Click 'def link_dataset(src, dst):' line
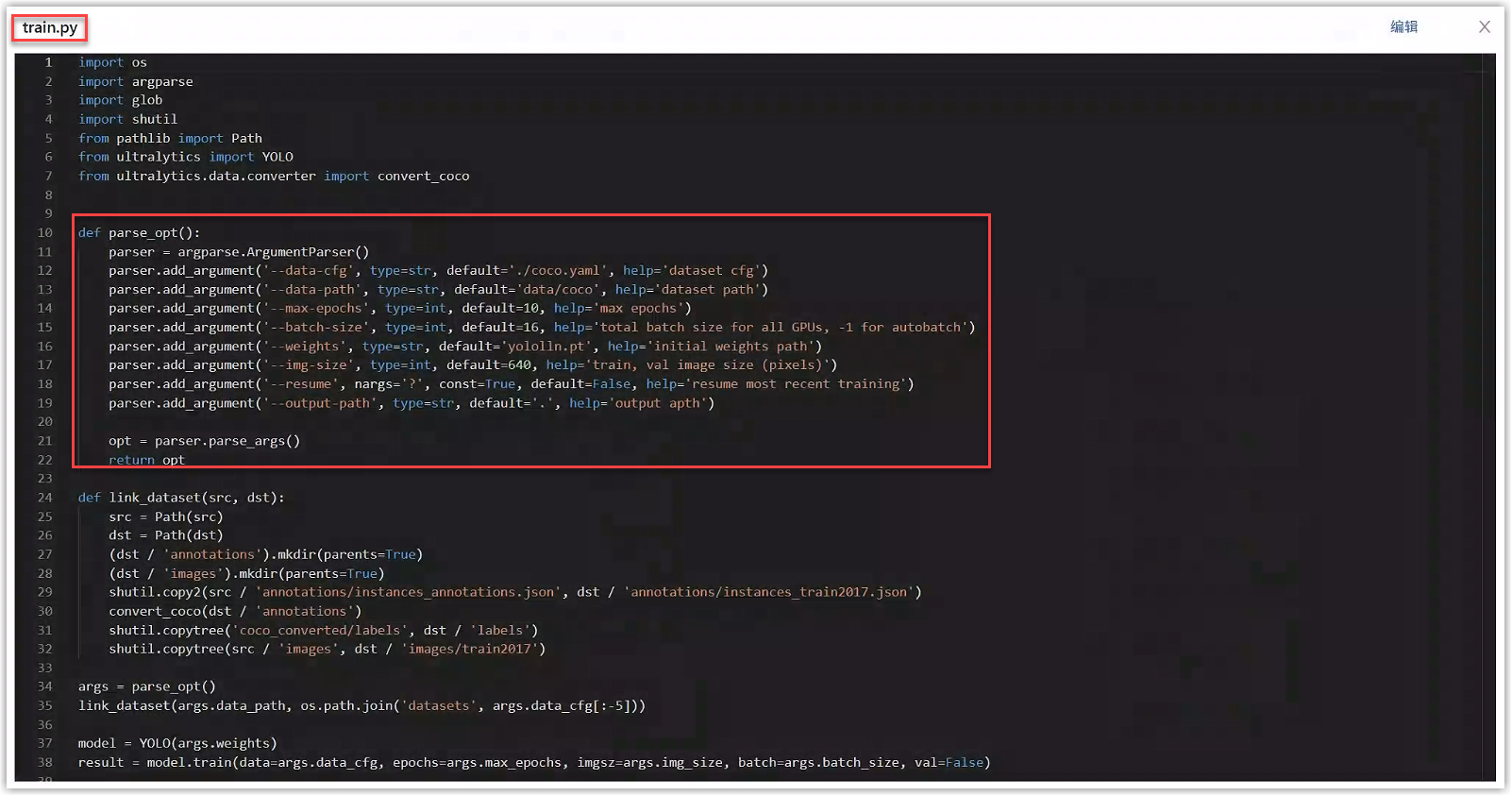Screen dimensions: 1512x796 (x=181, y=498)
